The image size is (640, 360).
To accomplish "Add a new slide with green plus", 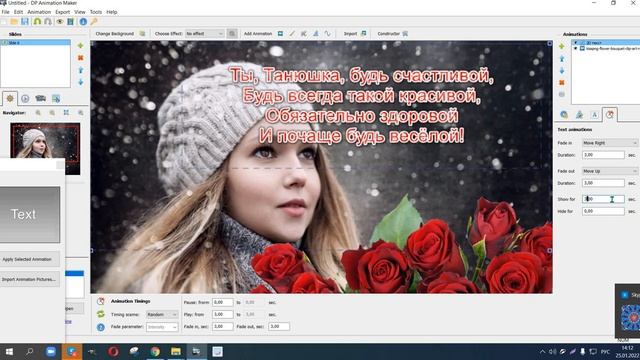I will [x=81, y=46].
